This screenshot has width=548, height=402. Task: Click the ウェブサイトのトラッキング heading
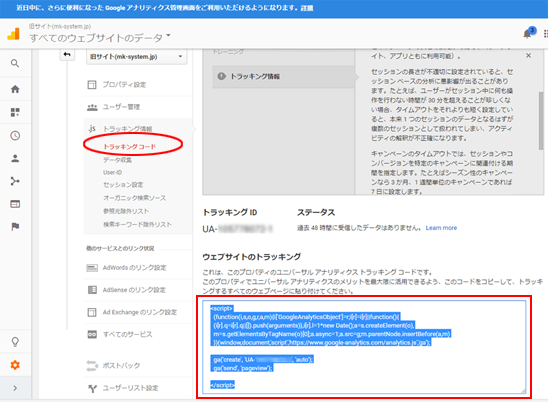pyautogui.click(x=252, y=257)
